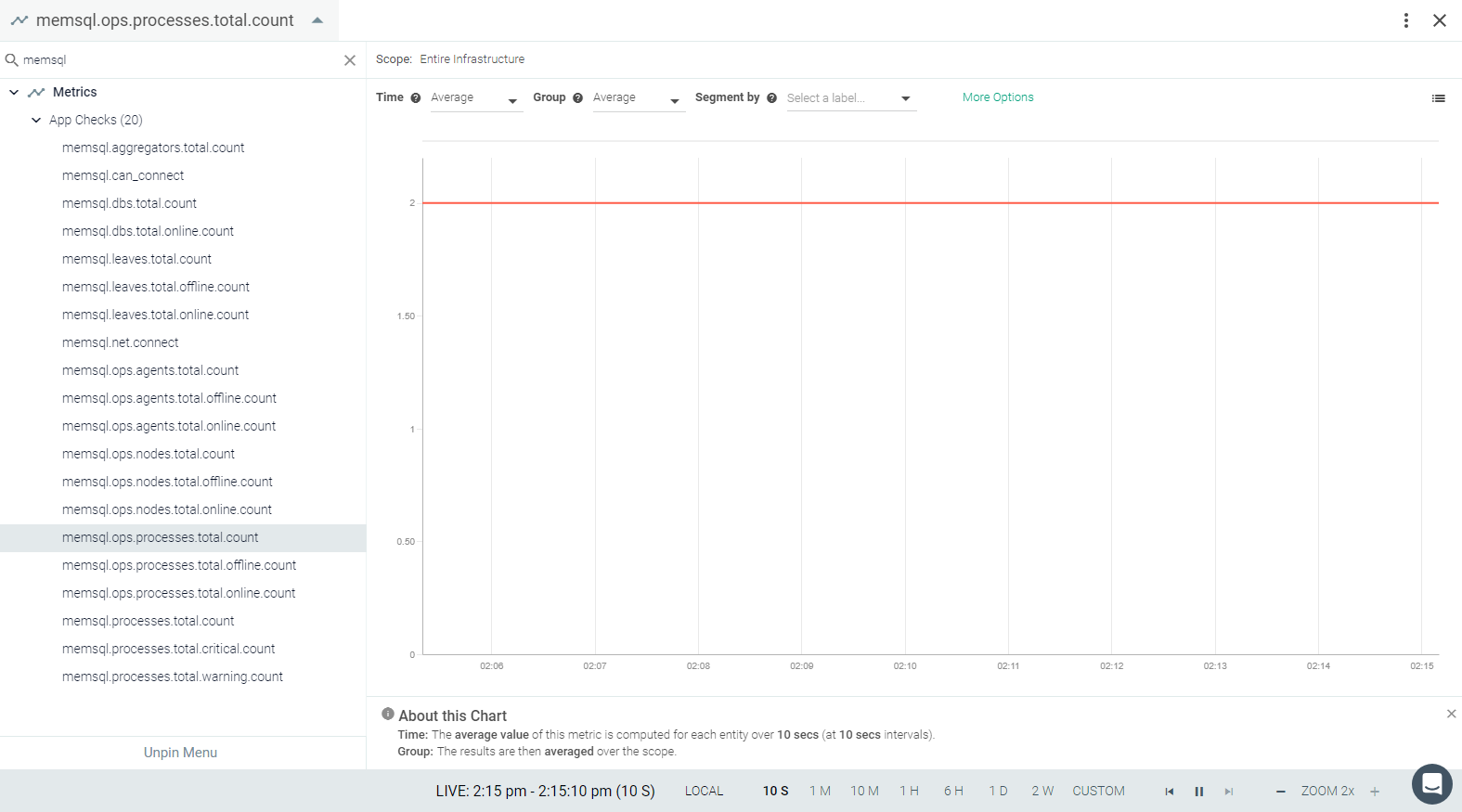This screenshot has width=1462, height=812.
Task: Collapse the Metrics tree section
Action: [14, 92]
